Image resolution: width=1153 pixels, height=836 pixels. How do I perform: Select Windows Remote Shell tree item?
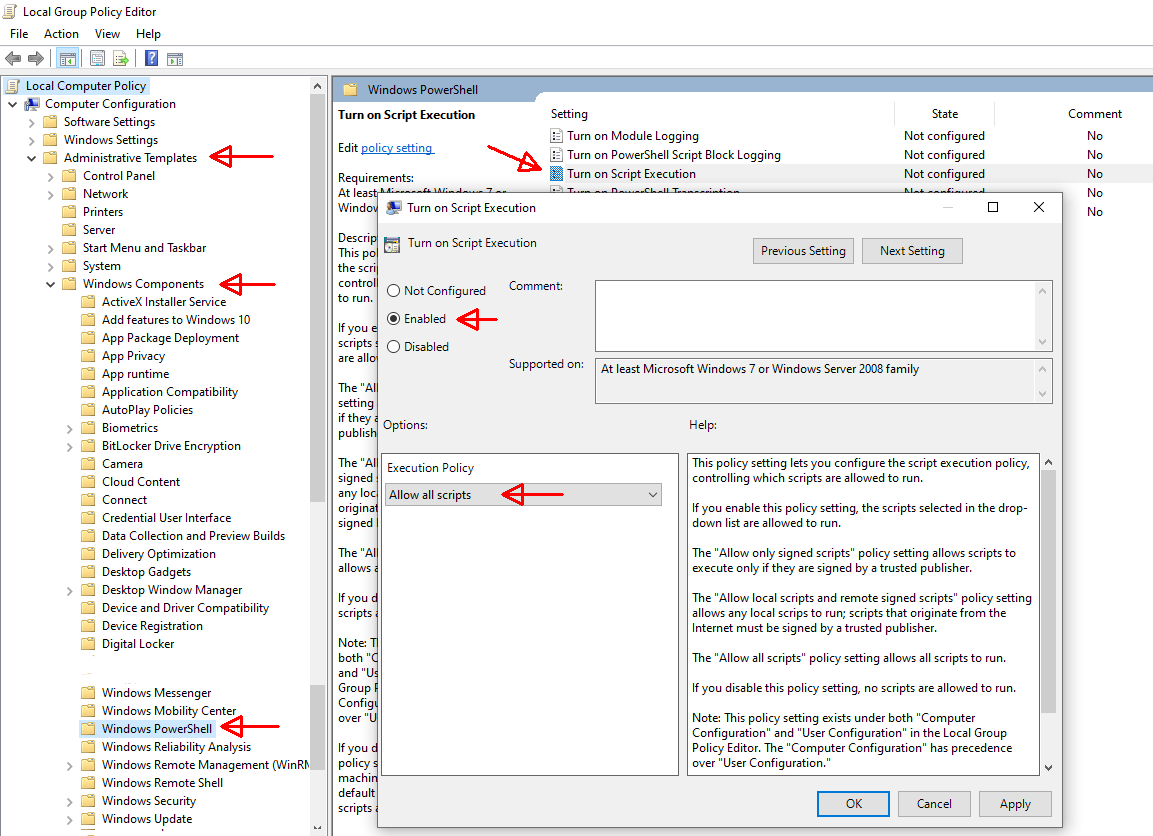162,783
